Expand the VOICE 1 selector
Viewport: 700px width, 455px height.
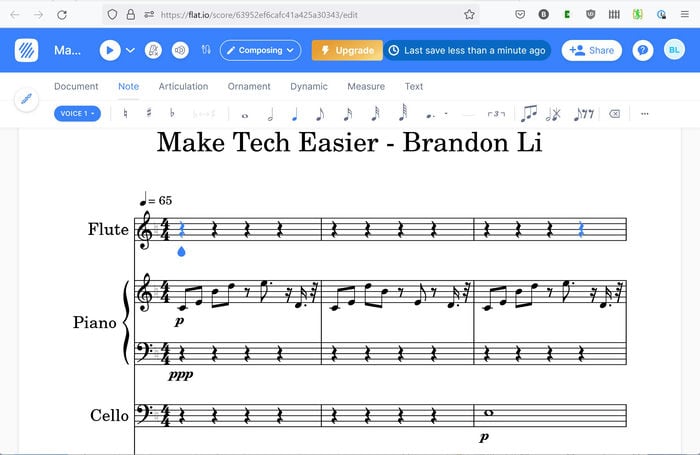click(x=77, y=113)
